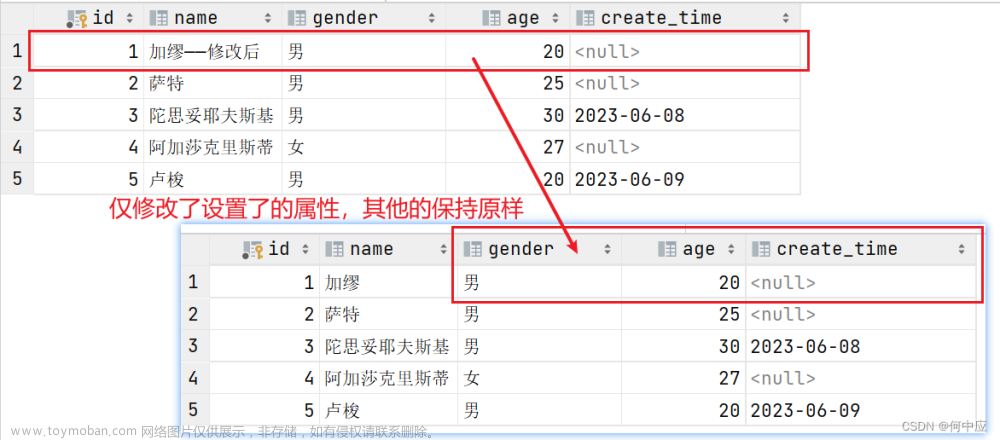Select row number 3 in the upper table gutter
The image size is (1000, 440).
(x=17, y=115)
